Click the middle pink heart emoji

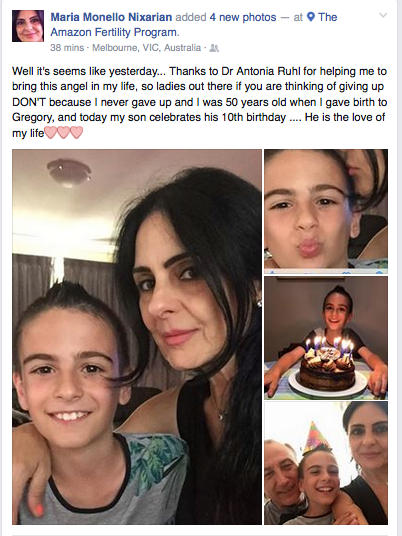64,132
